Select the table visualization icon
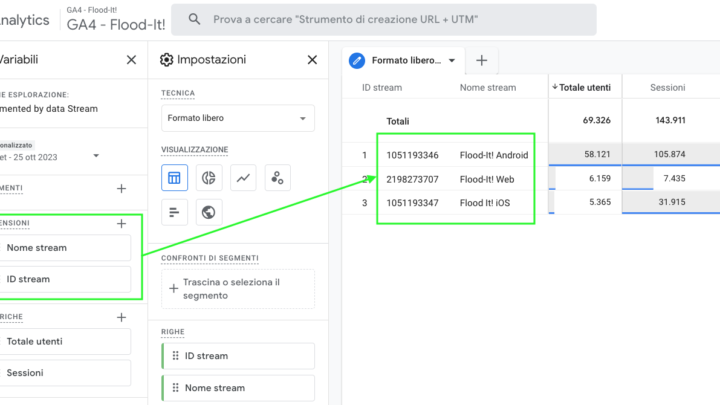Viewport: 720px width, 405px height. (x=174, y=178)
